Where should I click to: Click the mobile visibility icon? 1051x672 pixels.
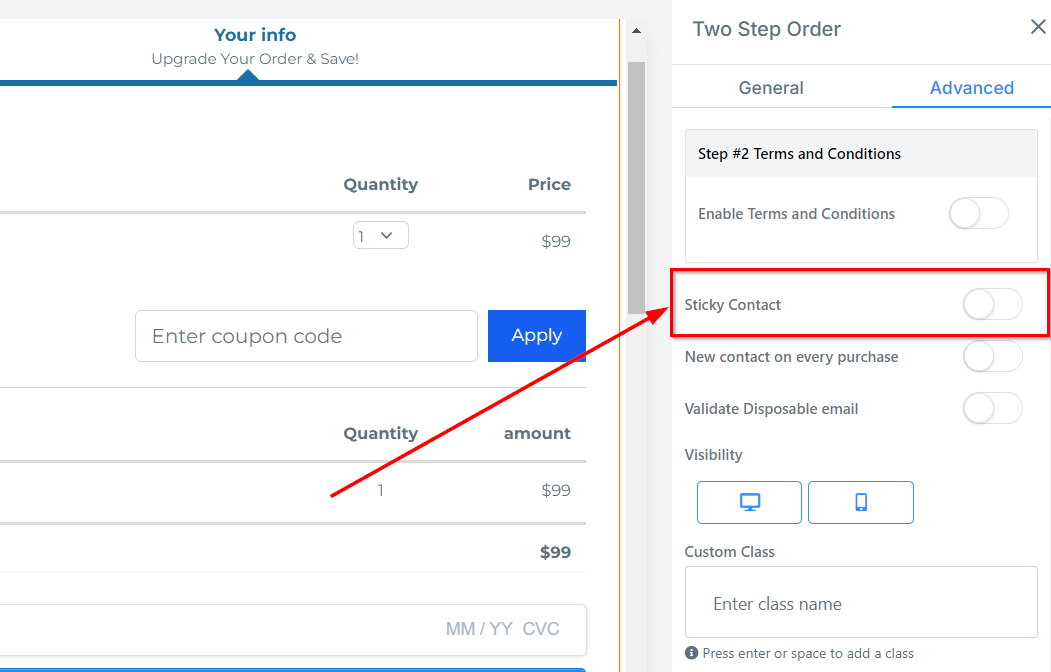[860, 502]
